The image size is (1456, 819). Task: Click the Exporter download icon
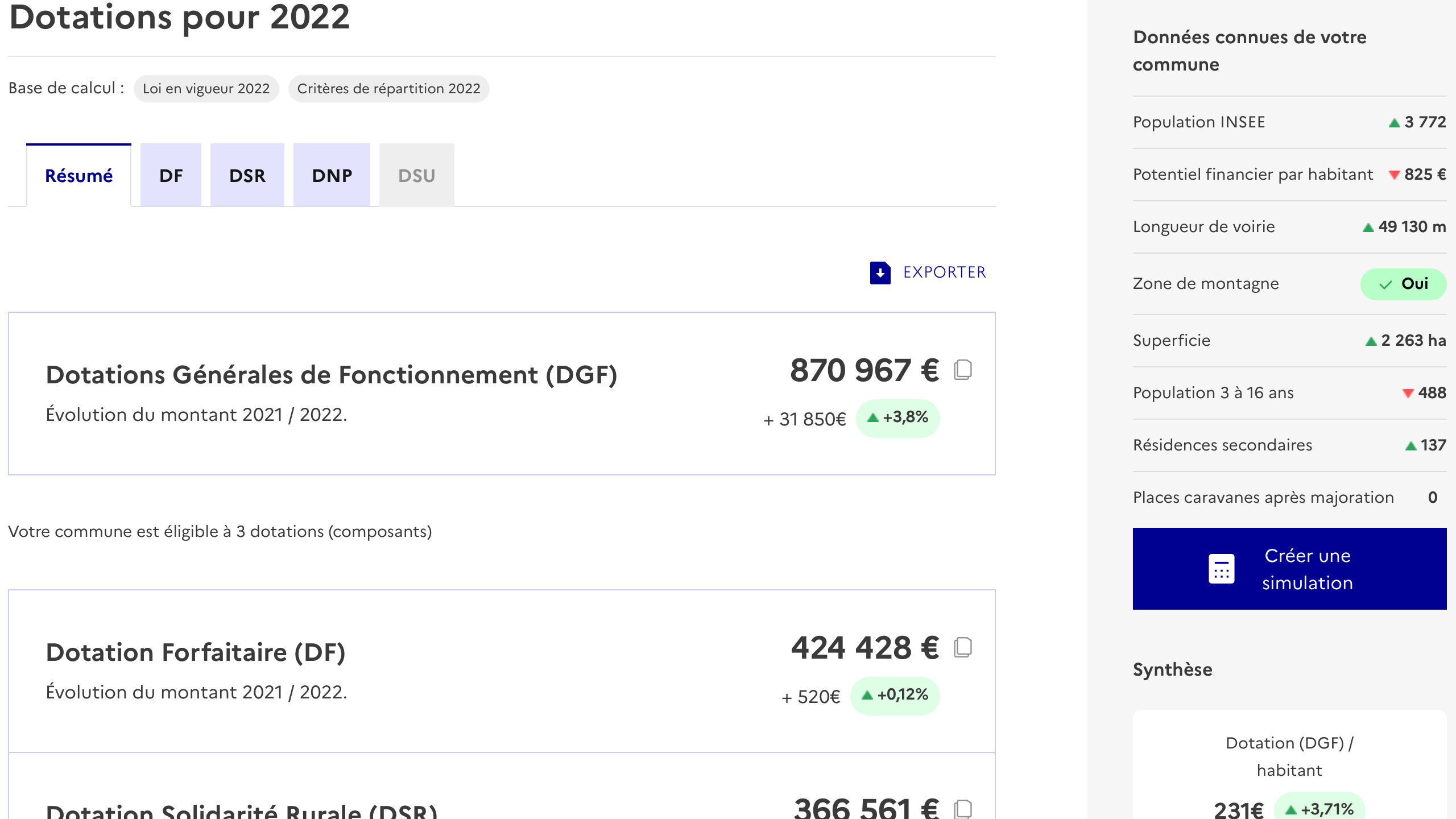879,272
